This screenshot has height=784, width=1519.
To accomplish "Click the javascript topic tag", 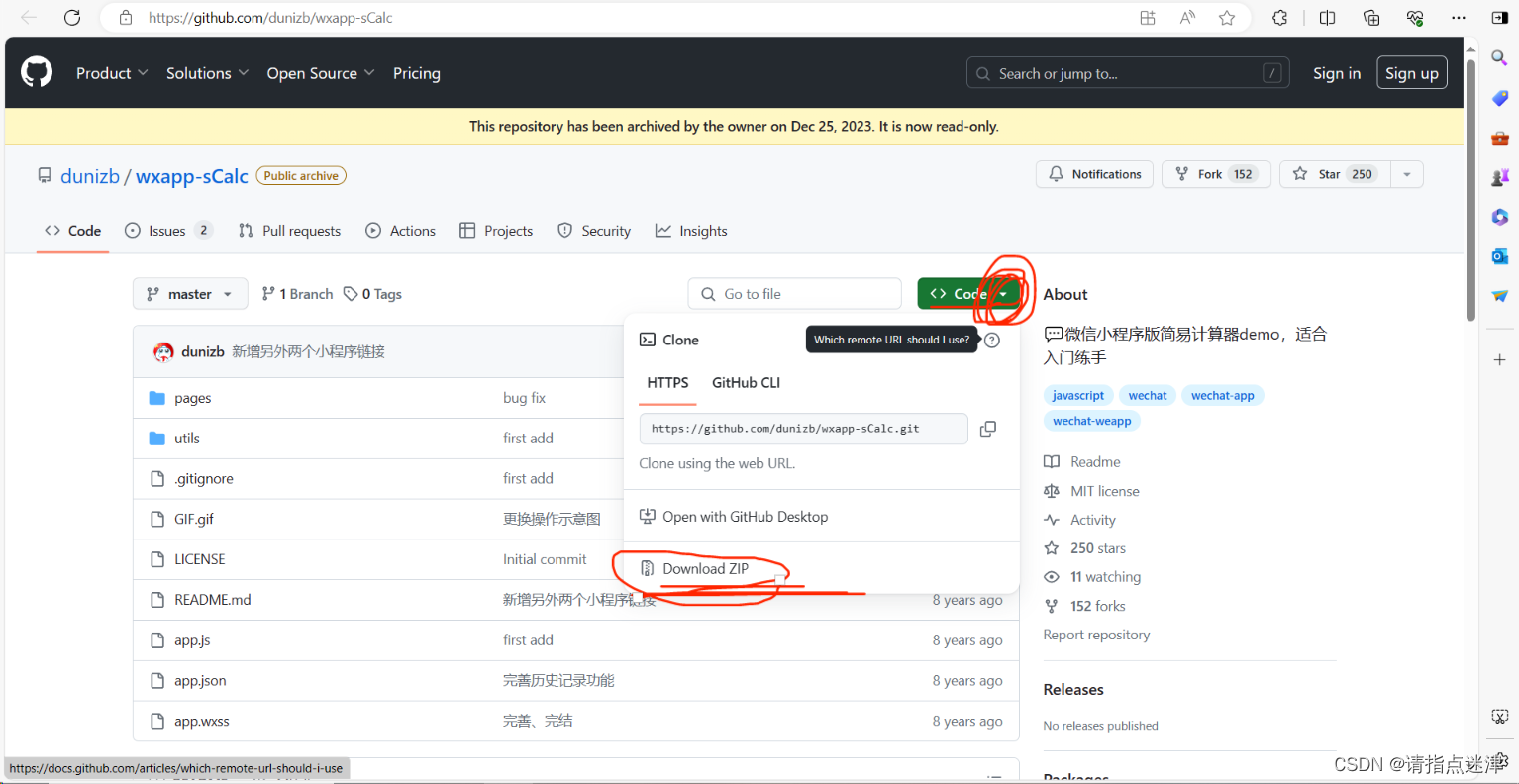I will click(x=1078, y=395).
